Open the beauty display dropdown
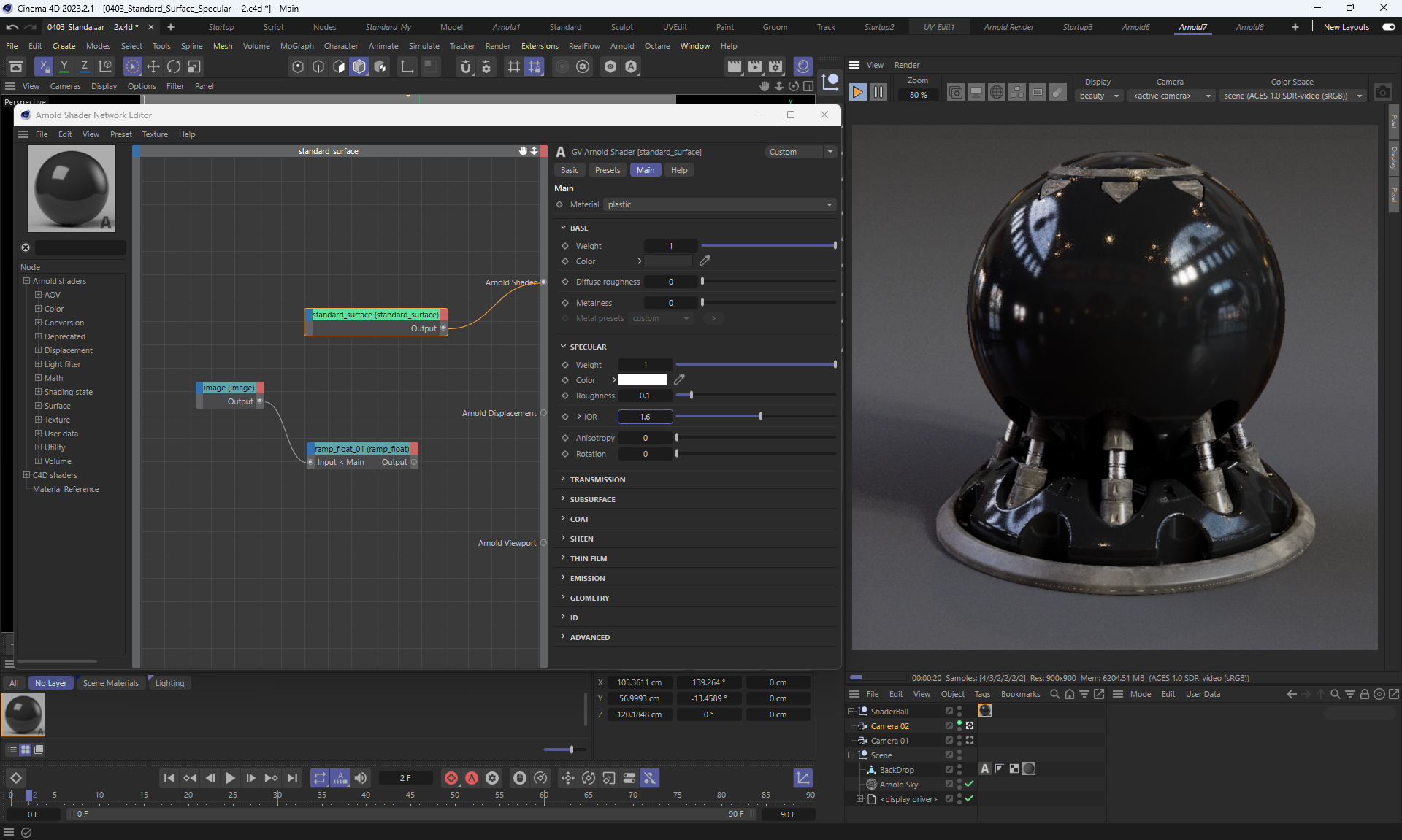This screenshot has width=1402, height=840. 1099,96
